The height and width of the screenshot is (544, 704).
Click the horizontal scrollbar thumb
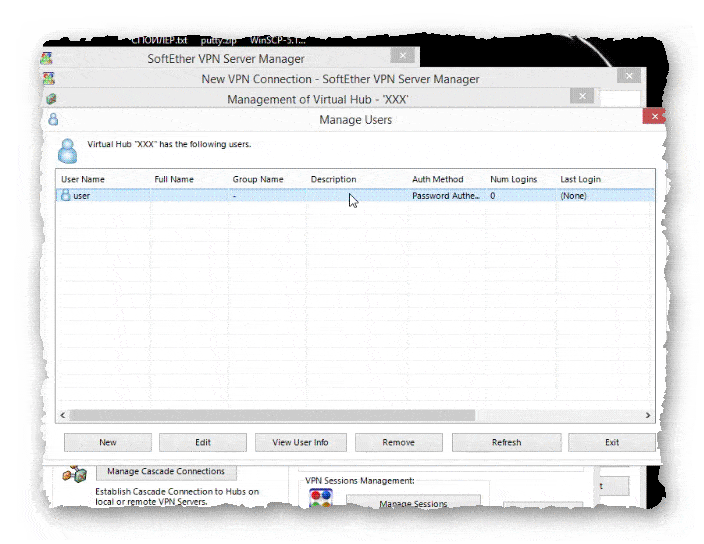pyautogui.click(x=272, y=415)
